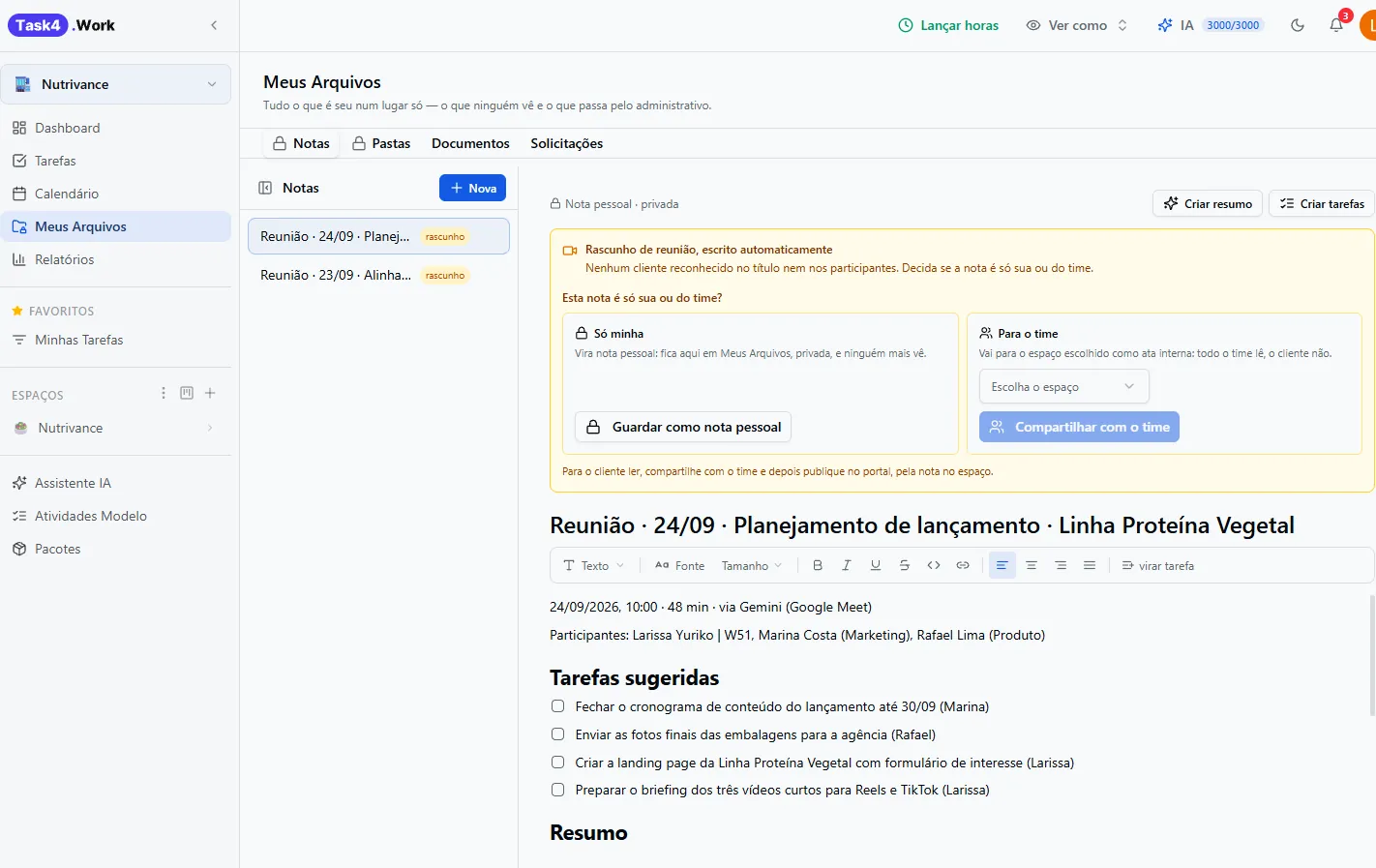Center-align the note text
Viewport: 1376px width, 868px height.
[x=1032, y=565]
